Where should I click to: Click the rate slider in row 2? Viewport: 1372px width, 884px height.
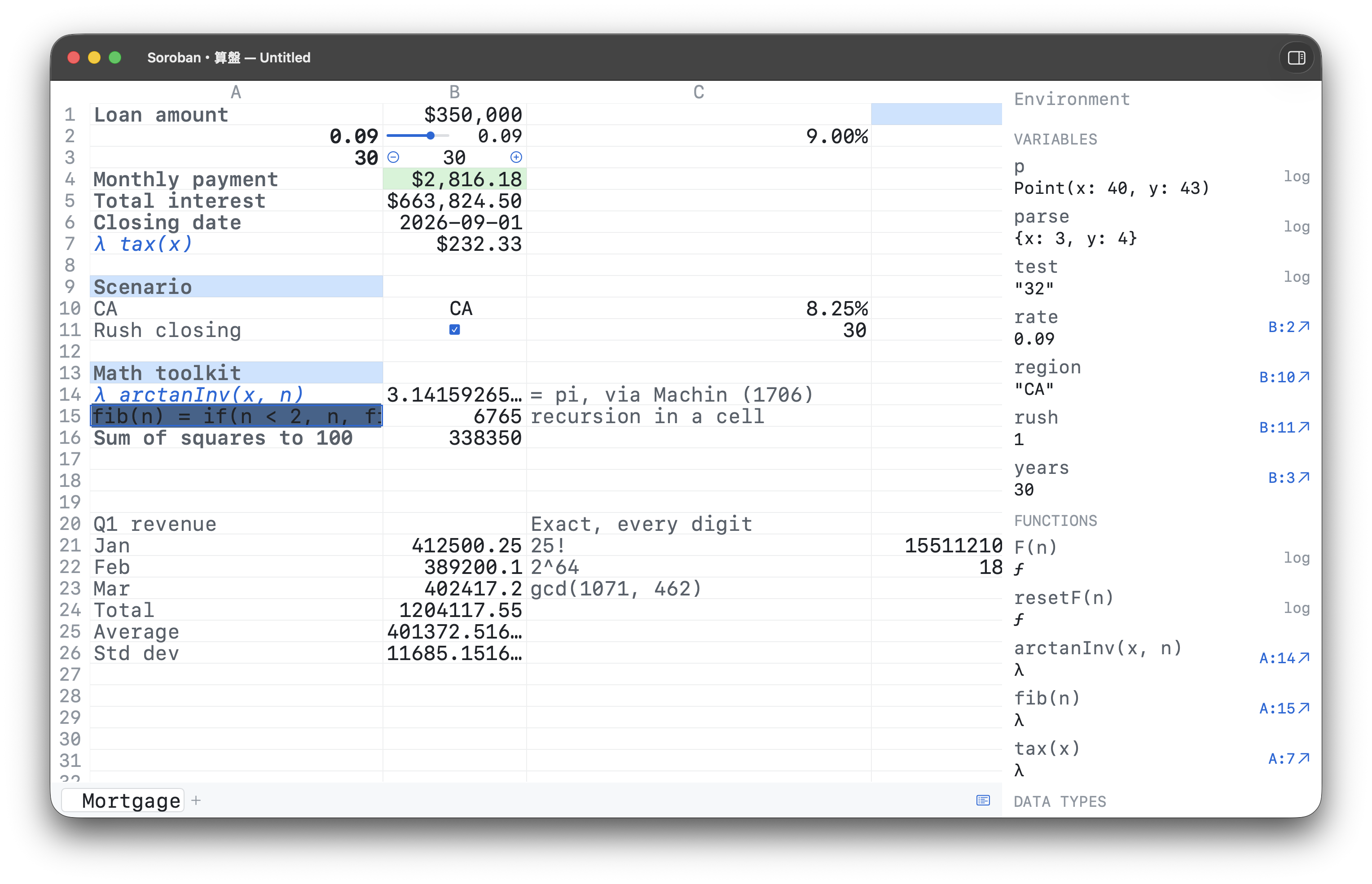point(418,136)
